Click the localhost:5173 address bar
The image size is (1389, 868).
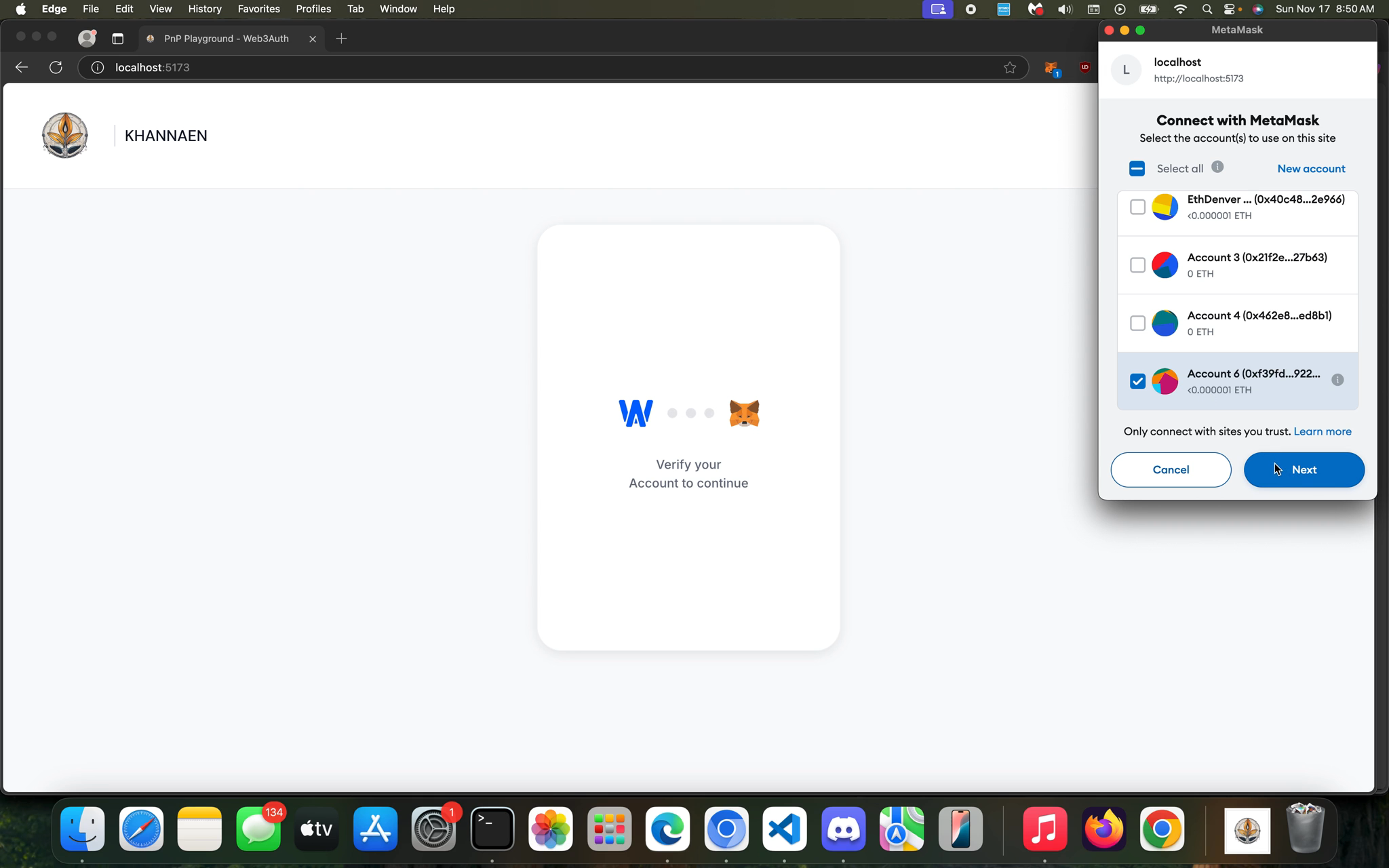pyautogui.click(x=553, y=67)
